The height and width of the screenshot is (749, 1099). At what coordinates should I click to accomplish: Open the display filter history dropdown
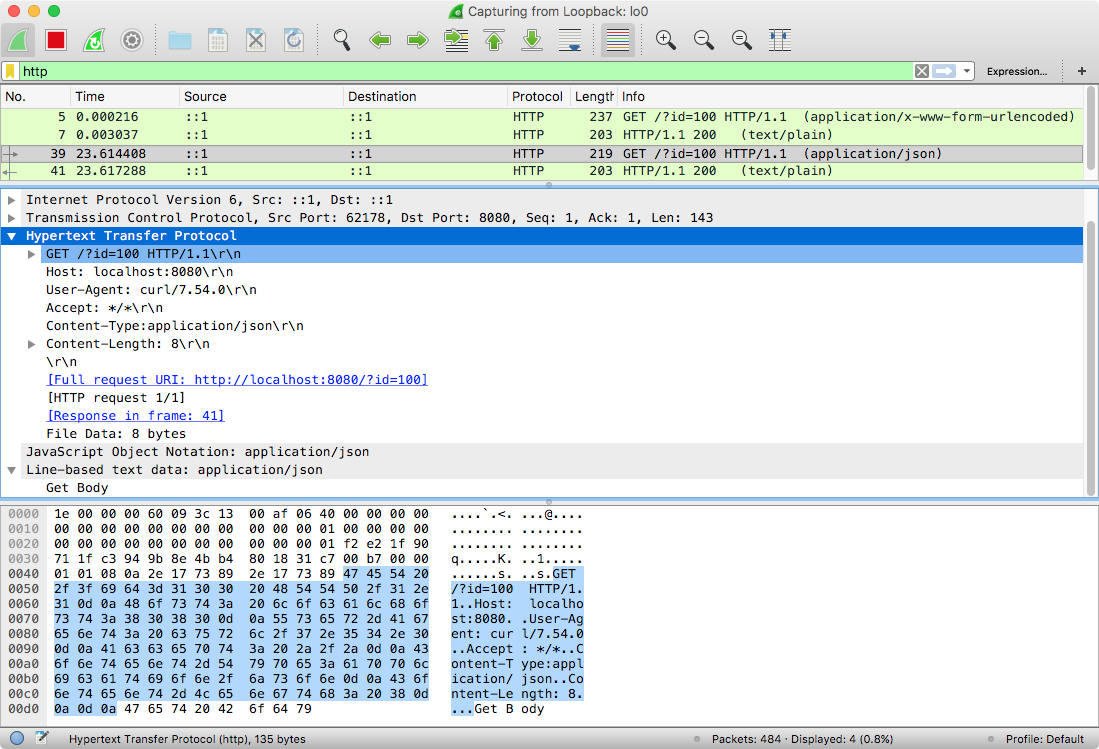(967, 71)
